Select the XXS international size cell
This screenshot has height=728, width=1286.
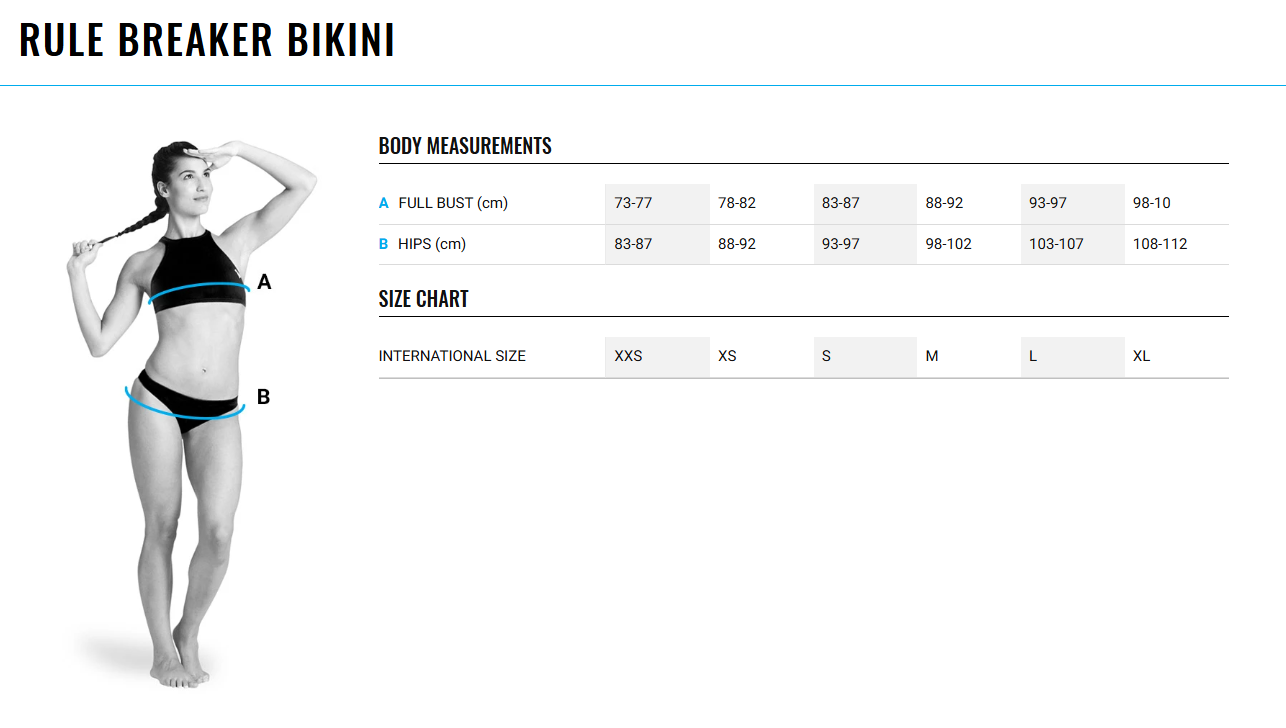point(657,356)
